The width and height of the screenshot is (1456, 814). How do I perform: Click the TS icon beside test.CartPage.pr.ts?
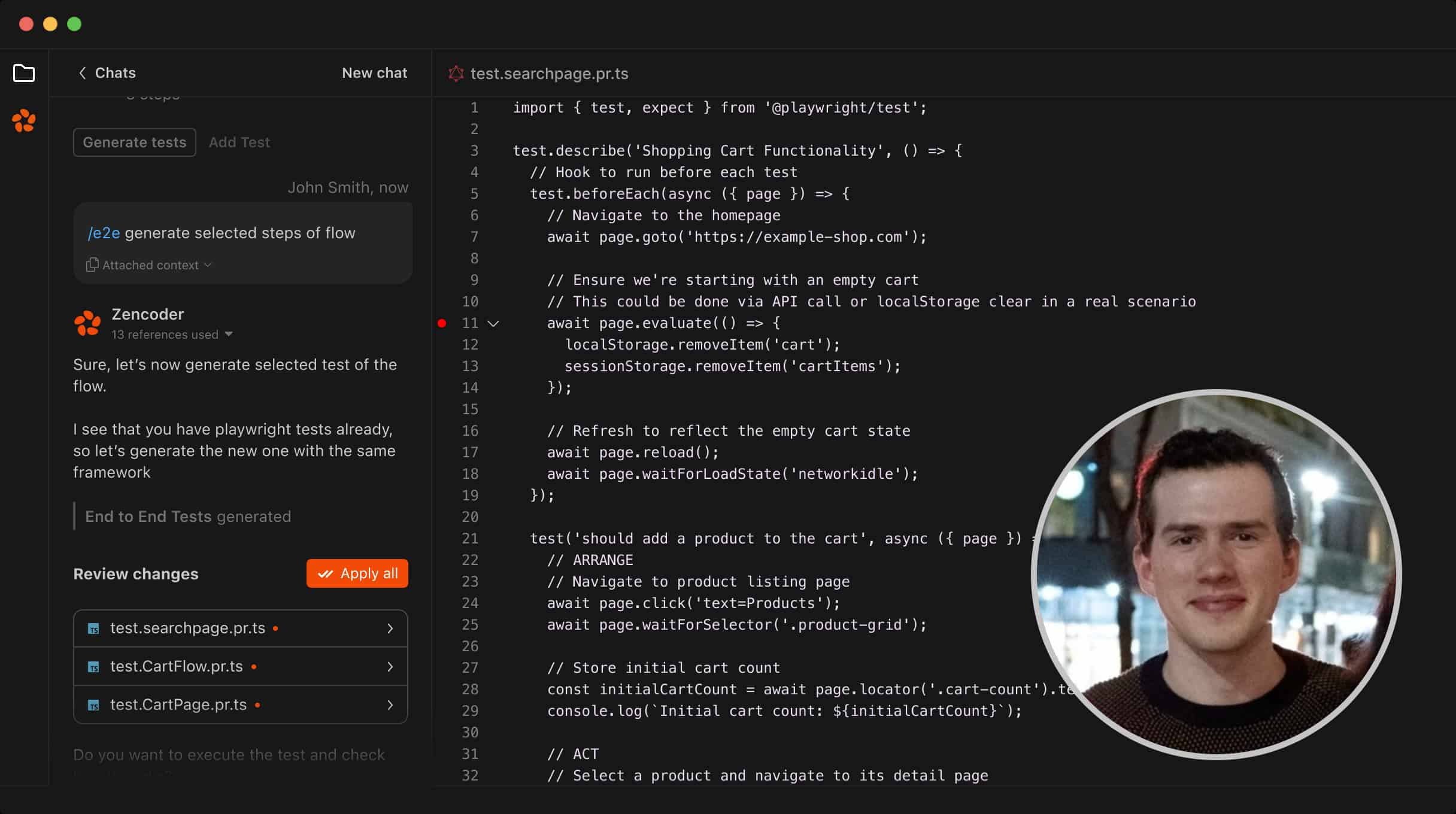coord(94,704)
